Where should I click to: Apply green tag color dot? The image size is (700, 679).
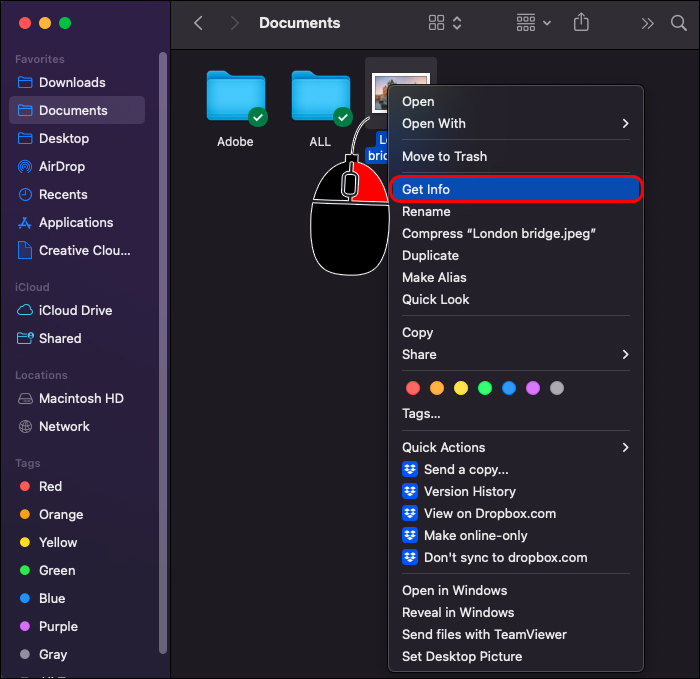click(485, 388)
